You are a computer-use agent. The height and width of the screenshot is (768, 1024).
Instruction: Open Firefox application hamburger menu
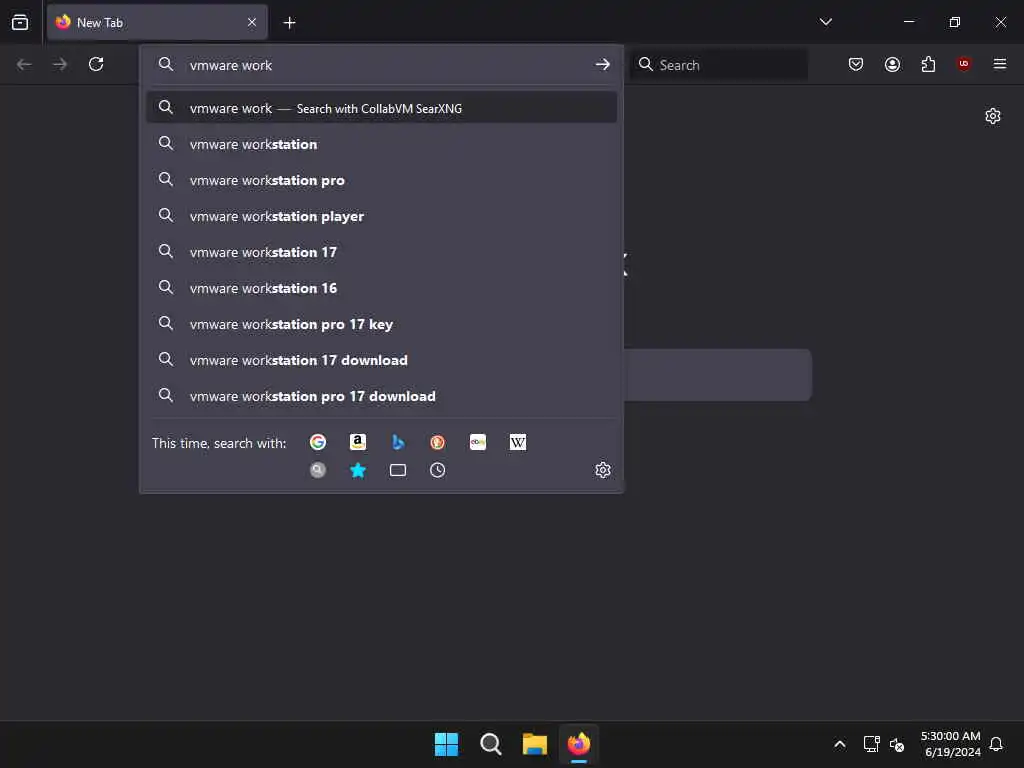[1000, 64]
